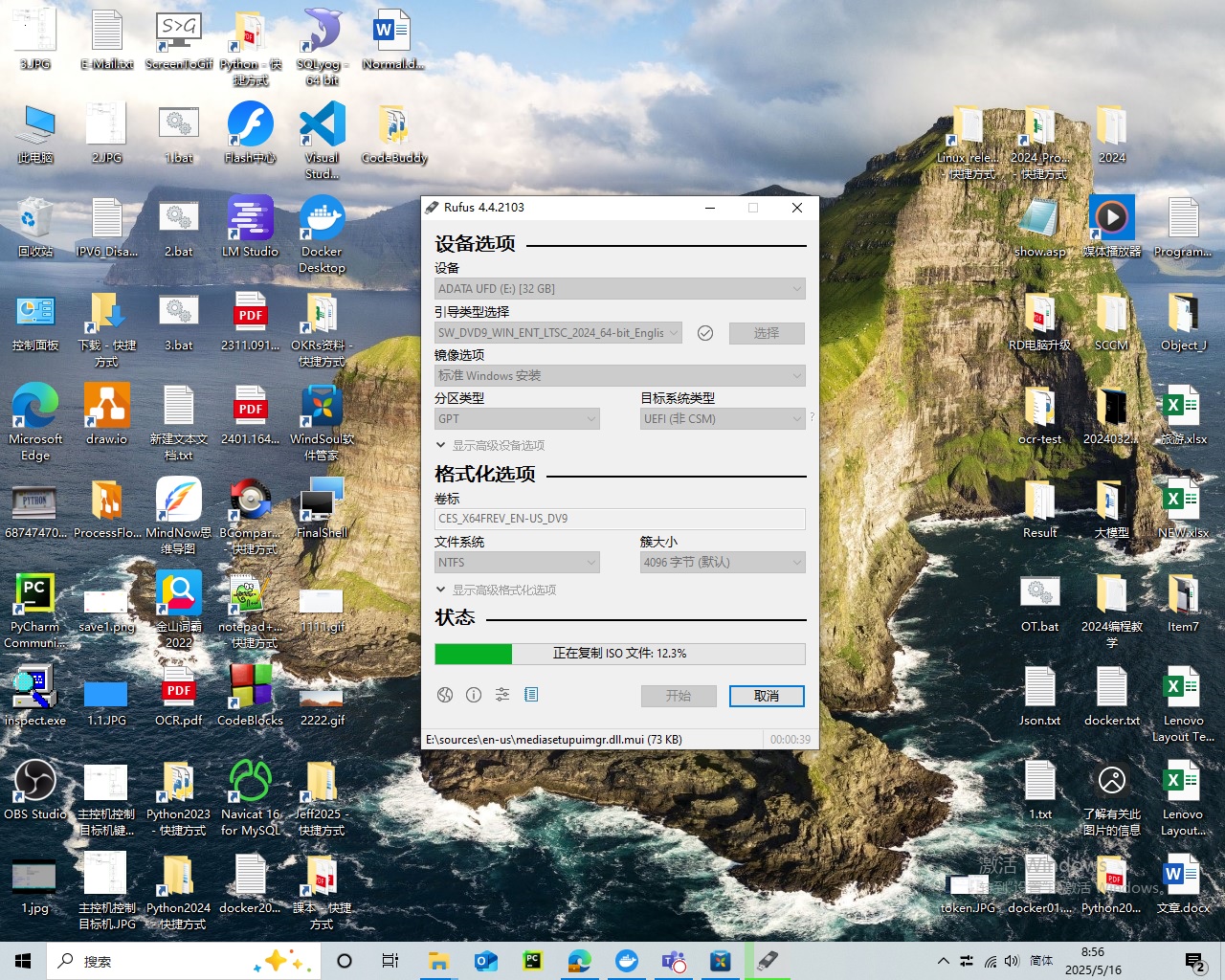Click elapsed time 00:00:39 in status bar
Image resolution: width=1225 pixels, height=980 pixels.
pyautogui.click(x=791, y=740)
